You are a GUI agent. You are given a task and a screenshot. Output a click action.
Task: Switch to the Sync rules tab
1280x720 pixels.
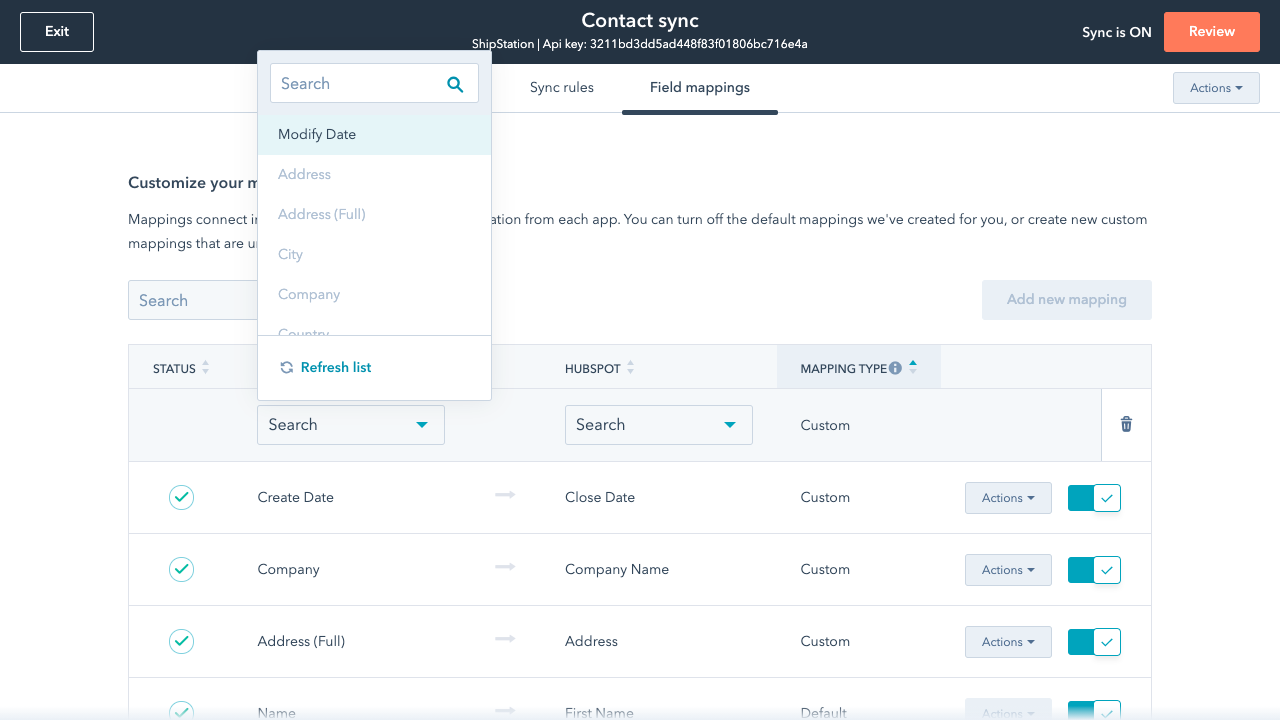pos(561,87)
